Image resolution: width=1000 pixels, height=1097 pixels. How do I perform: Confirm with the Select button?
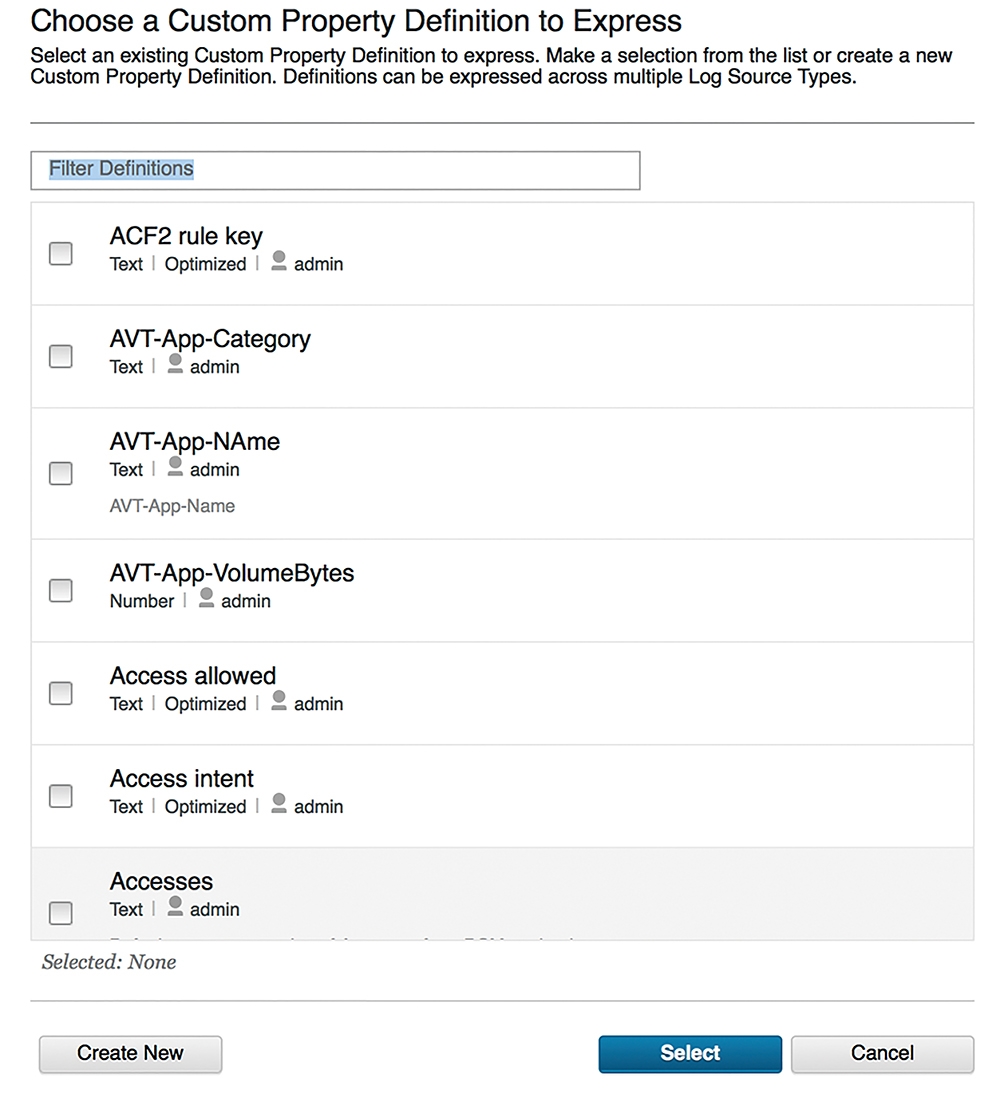coord(690,1054)
